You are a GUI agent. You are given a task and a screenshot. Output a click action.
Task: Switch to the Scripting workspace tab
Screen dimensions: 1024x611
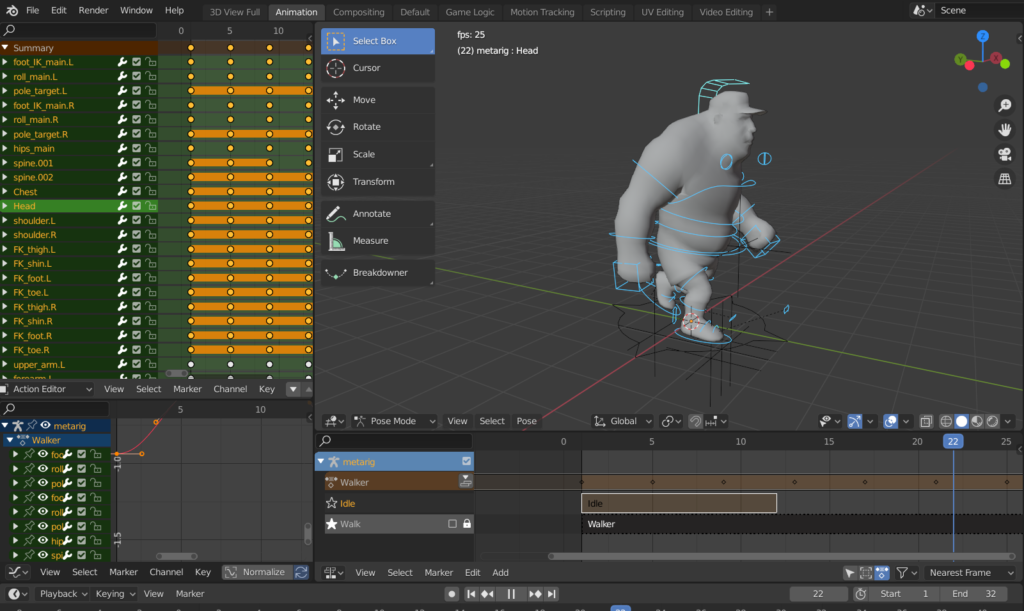(607, 12)
